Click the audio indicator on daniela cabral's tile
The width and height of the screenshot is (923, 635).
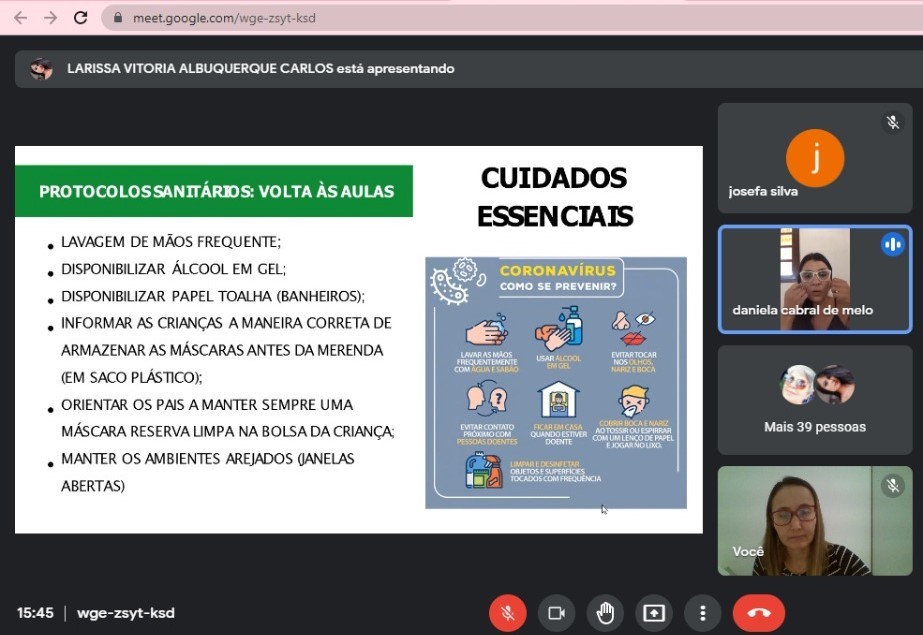pos(892,243)
